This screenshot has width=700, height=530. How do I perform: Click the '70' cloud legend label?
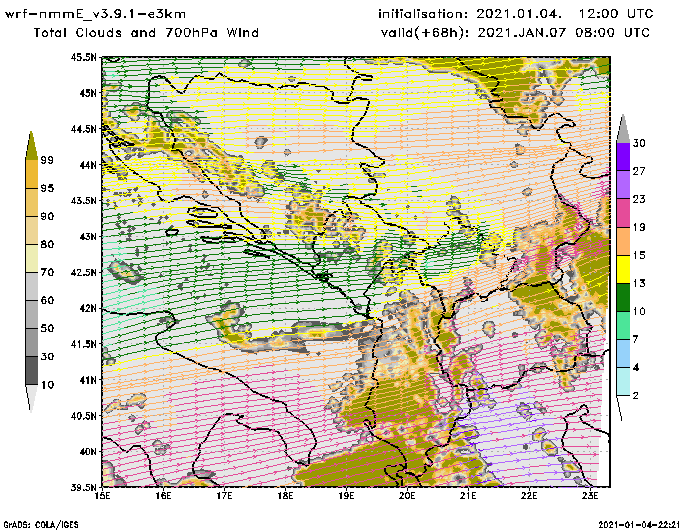coord(47,272)
